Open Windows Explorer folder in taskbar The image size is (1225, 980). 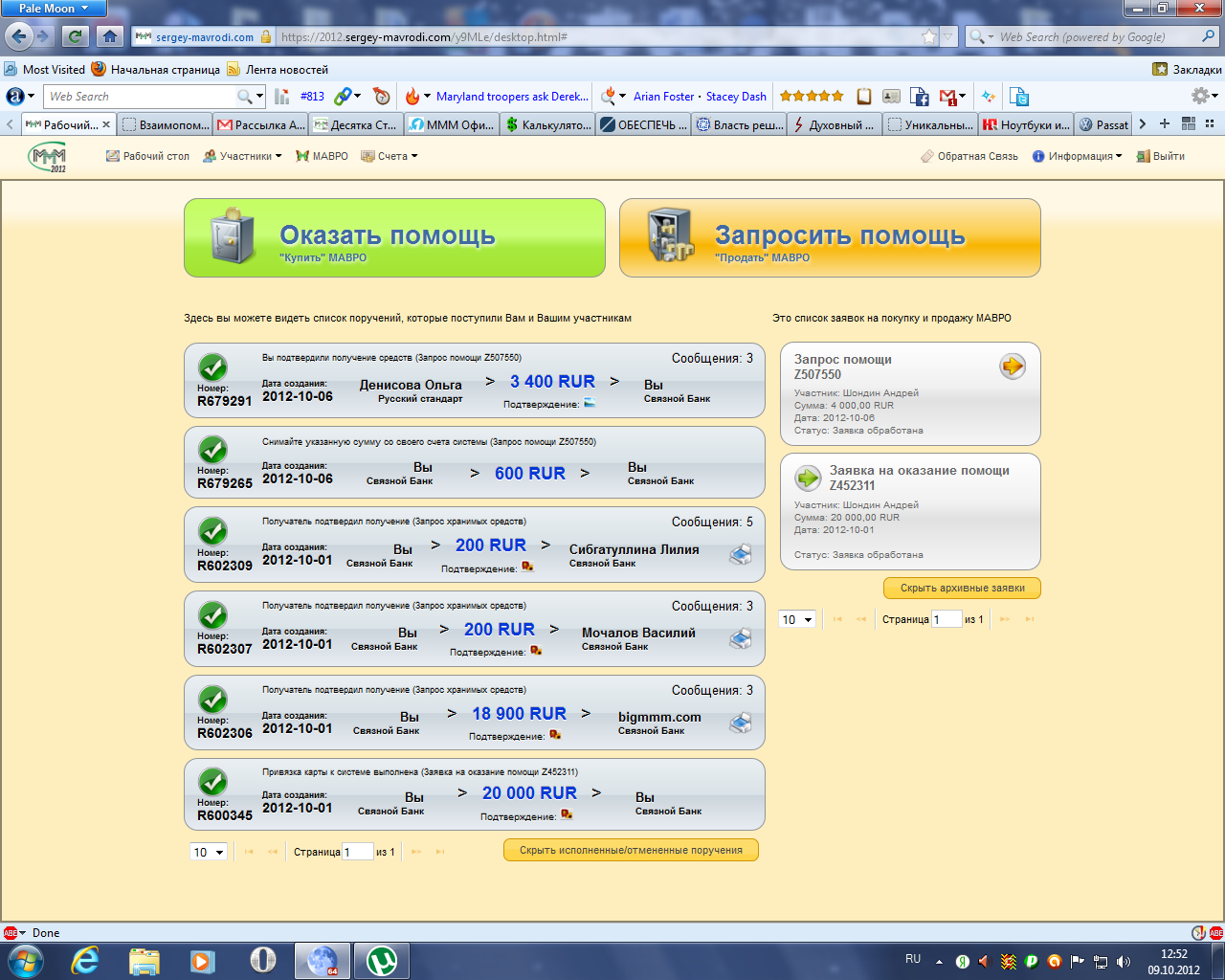pyautogui.click(x=145, y=960)
